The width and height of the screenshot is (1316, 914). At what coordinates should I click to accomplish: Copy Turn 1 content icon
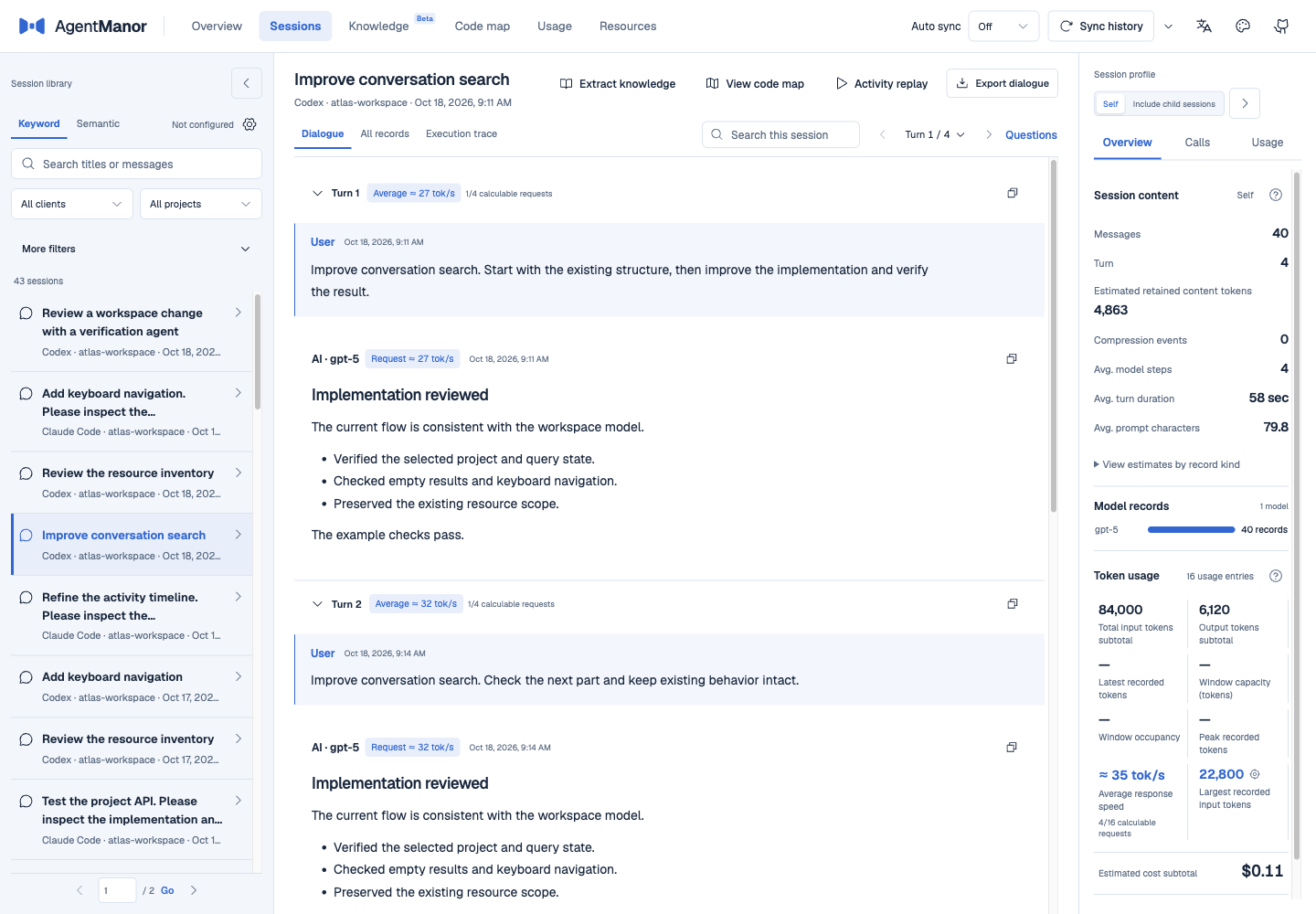(x=1013, y=193)
